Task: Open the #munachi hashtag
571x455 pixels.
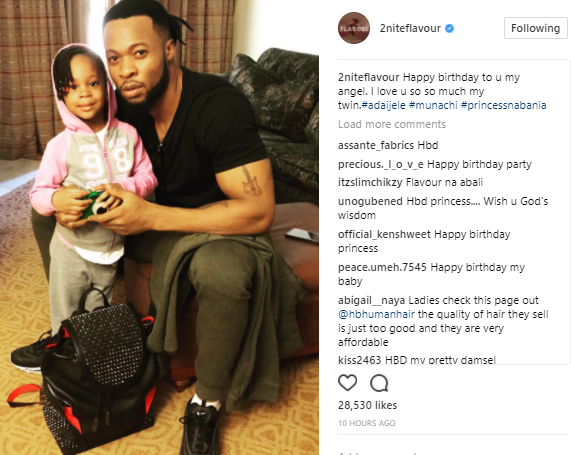Action: tap(433, 105)
